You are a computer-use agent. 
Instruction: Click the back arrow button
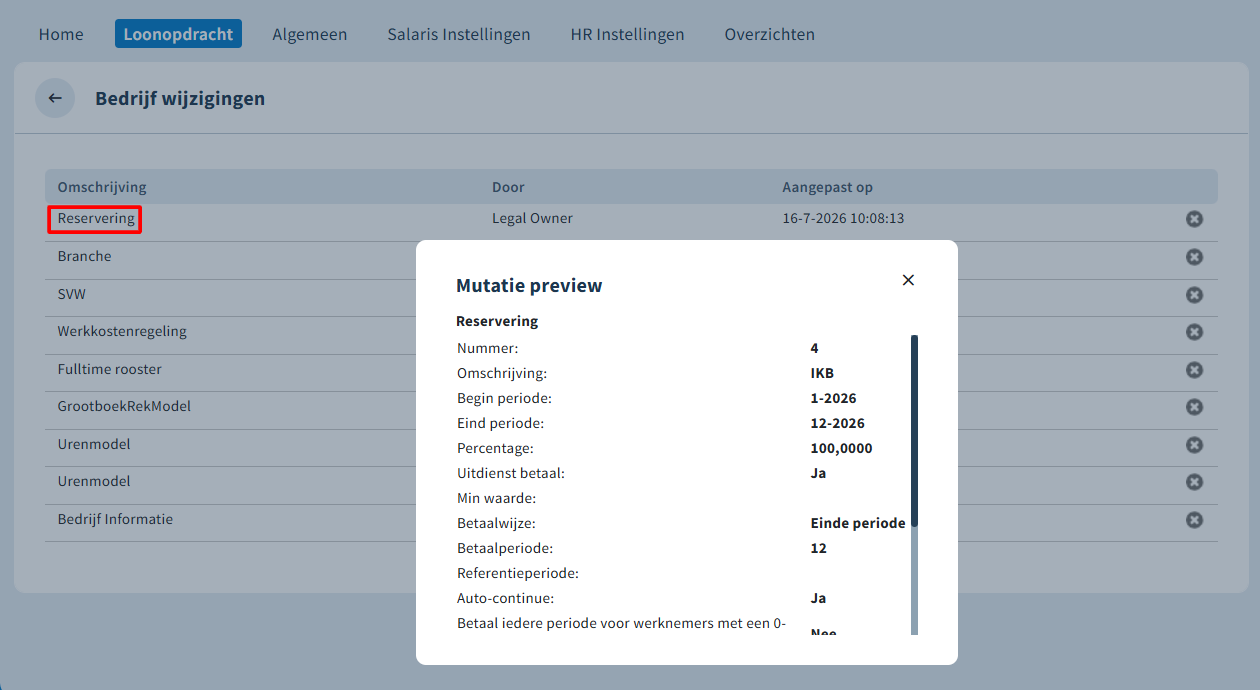pos(55,98)
